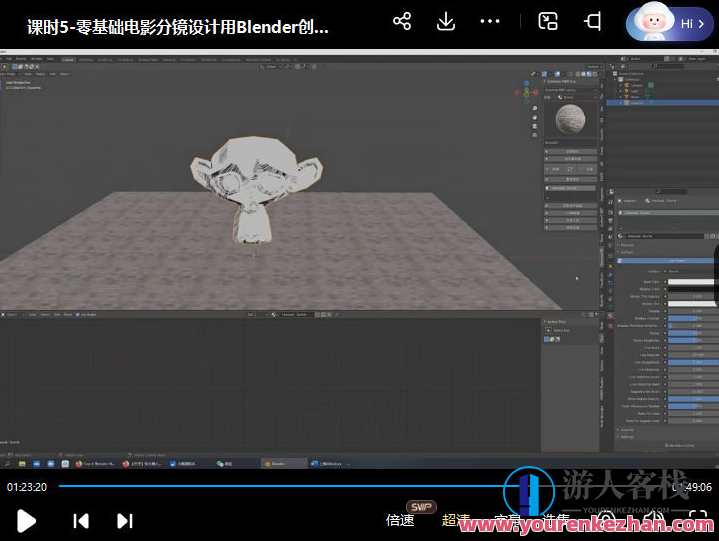Download the video using the download icon
Viewport: 719px width, 541px height.
[445, 22]
